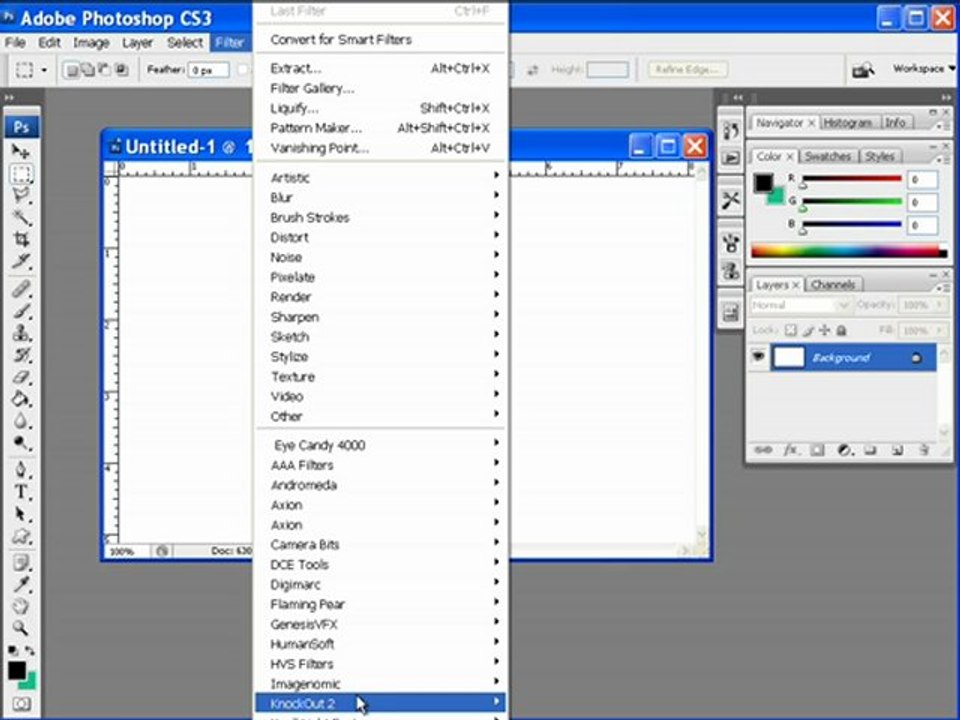Enable Lock all in Layers panel
Viewport: 960px width, 720px height.
[x=841, y=331]
